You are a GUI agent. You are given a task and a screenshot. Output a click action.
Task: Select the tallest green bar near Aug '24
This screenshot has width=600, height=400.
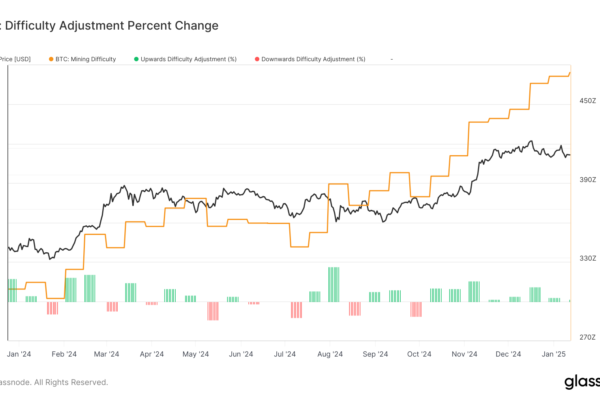point(333,284)
